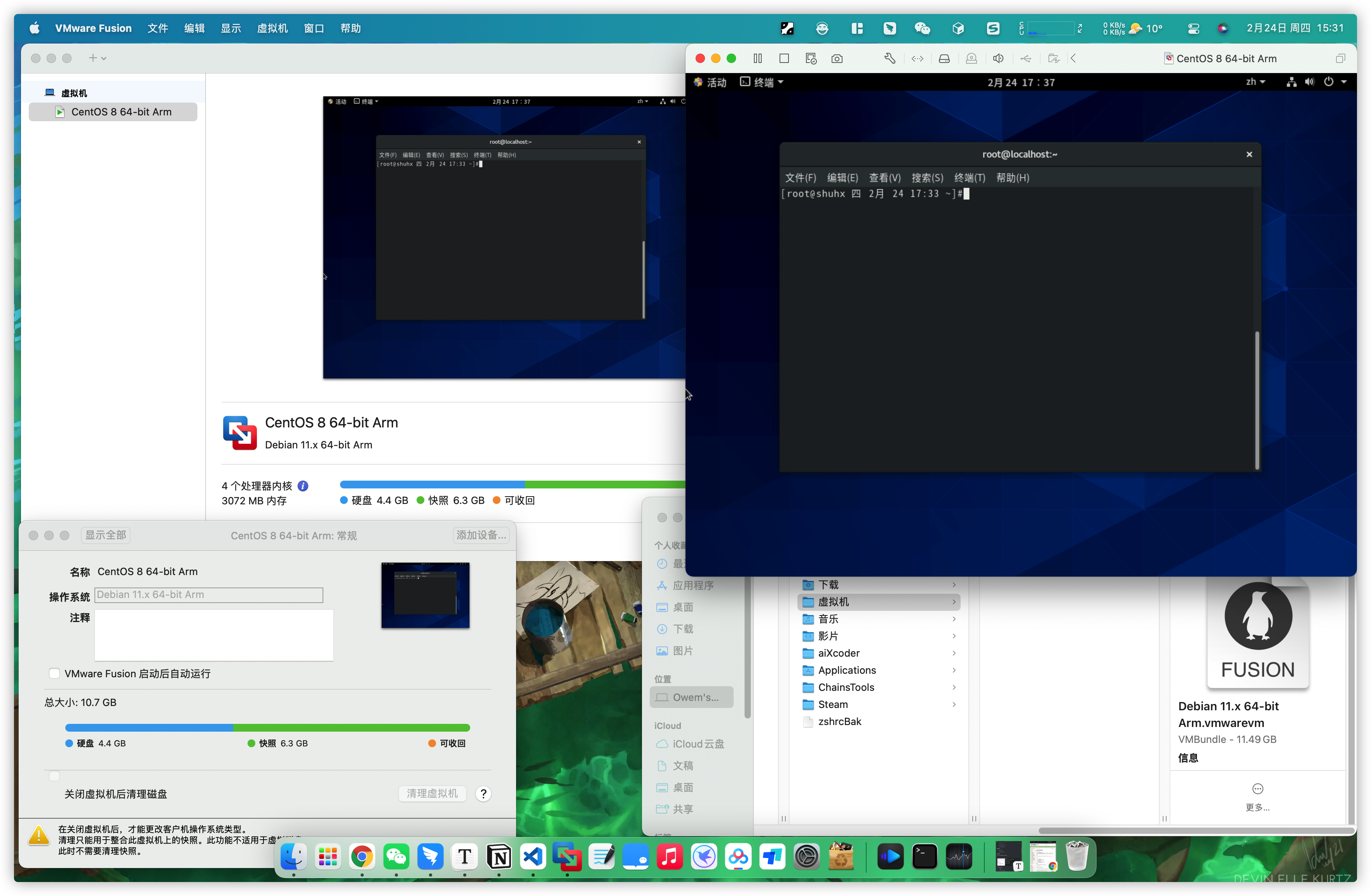Image resolution: width=1371 pixels, height=896 pixels.
Task: Click the USB devices icon in VM toolbar
Action: [1026, 58]
